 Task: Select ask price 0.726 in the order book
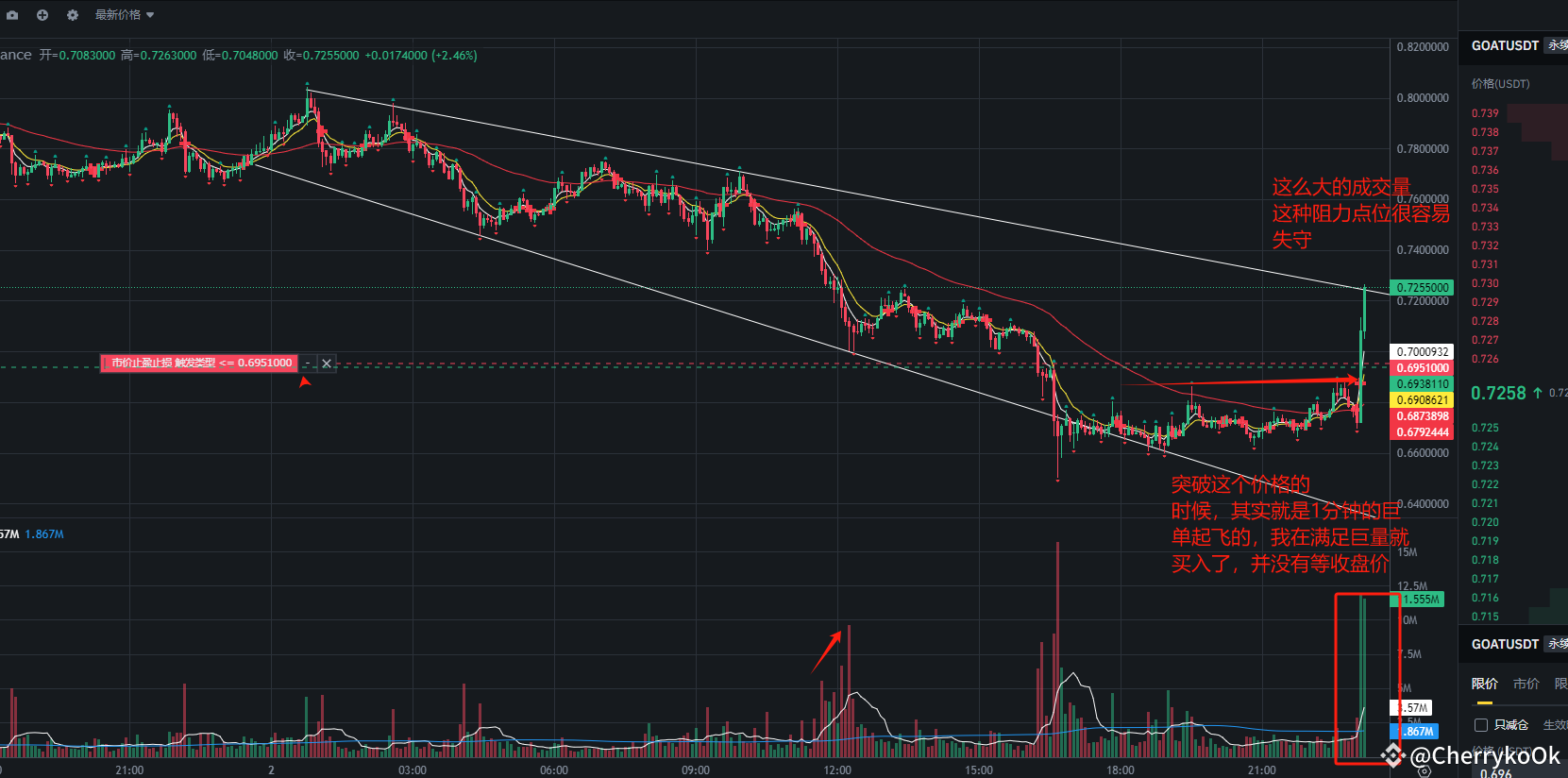[x=1485, y=359]
